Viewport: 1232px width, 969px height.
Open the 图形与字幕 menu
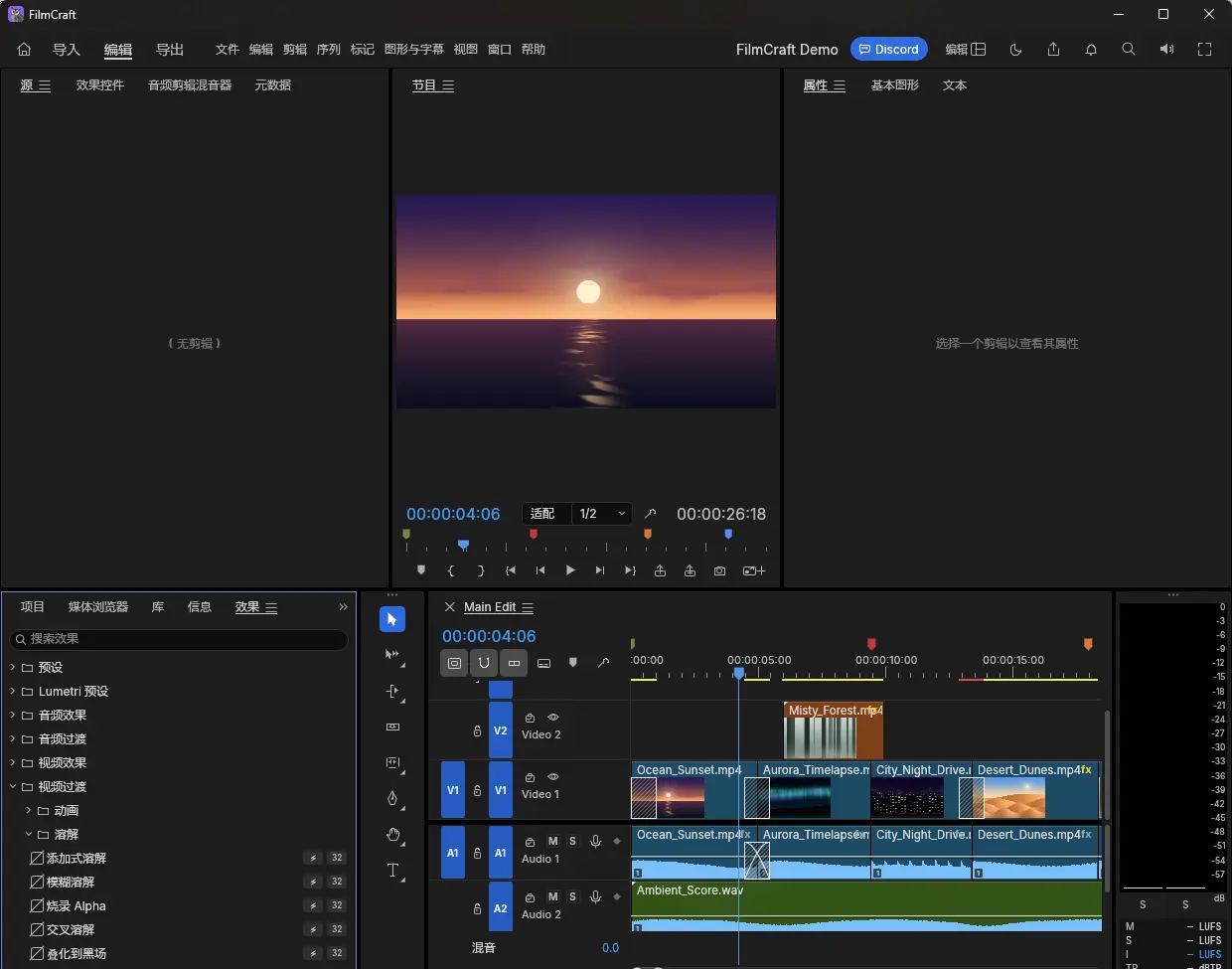click(414, 49)
